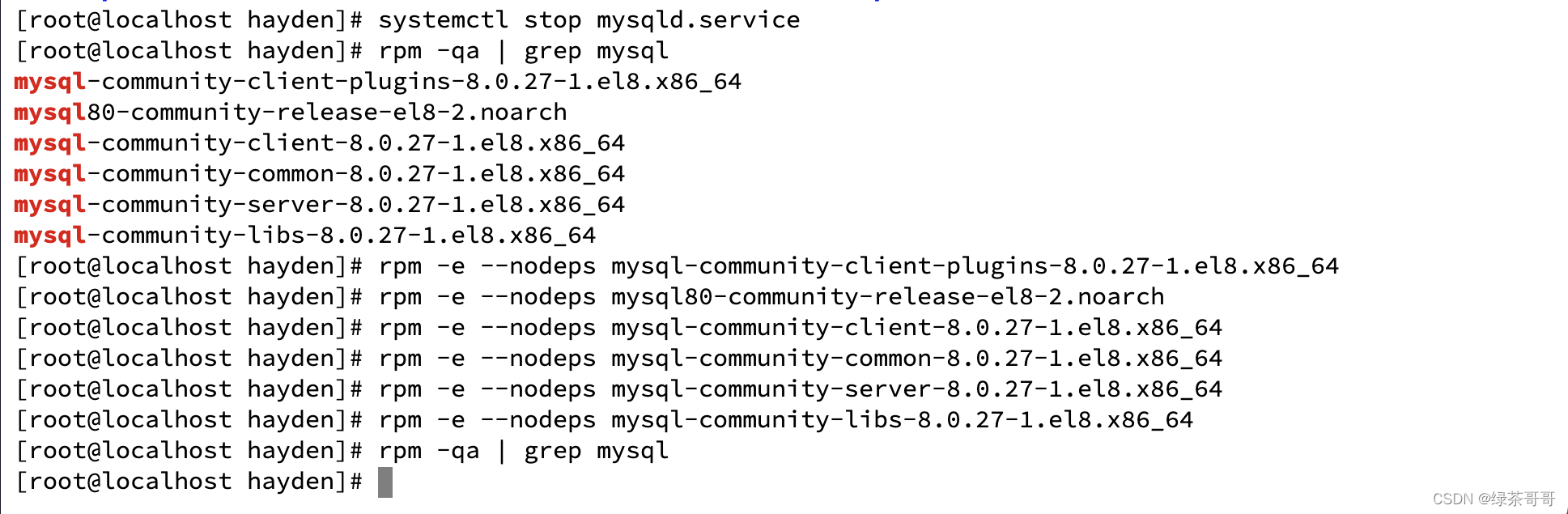Click the mysql-community-server grep output line
The image size is (1568, 514).
point(319,205)
